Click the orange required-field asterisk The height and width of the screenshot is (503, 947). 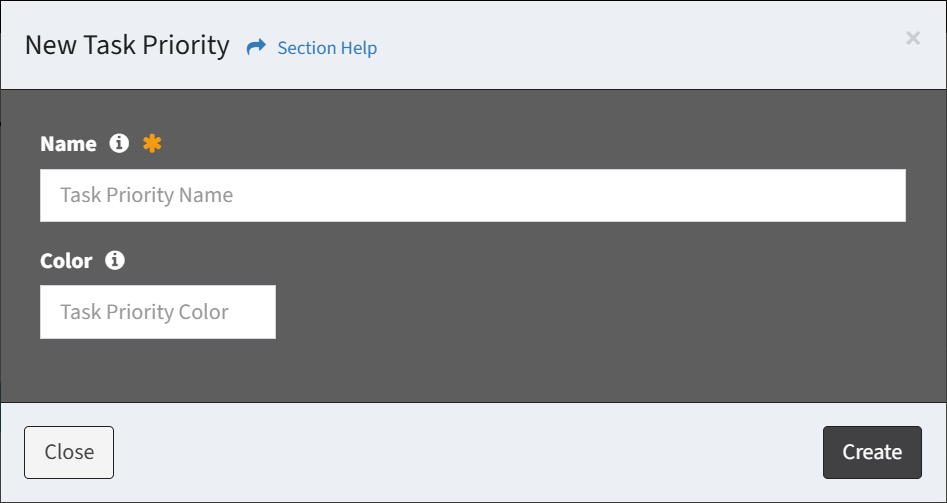(x=151, y=144)
